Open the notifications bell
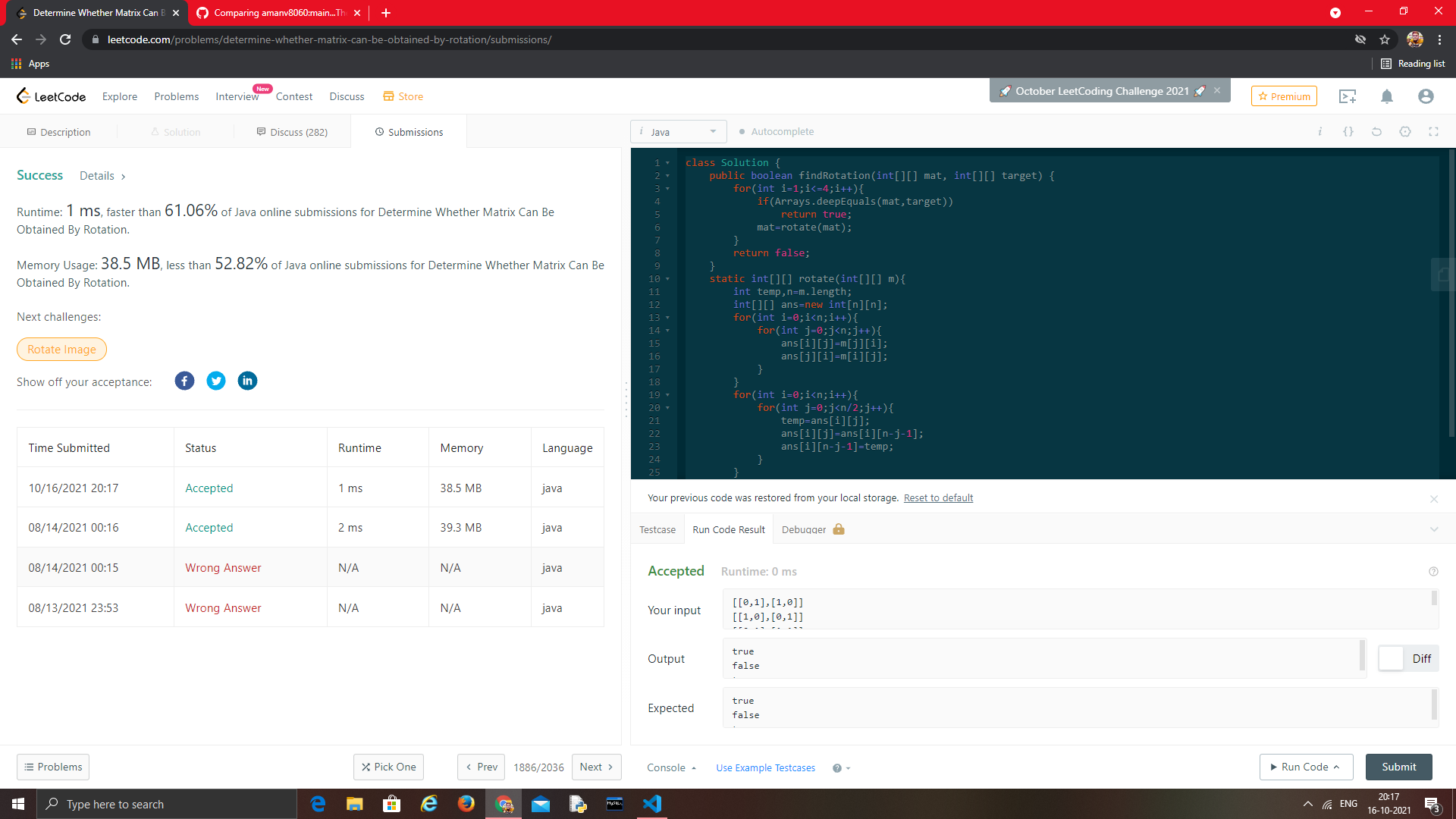Image resolution: width=1456 pixels, height=819 pixels. [1386, 96]
